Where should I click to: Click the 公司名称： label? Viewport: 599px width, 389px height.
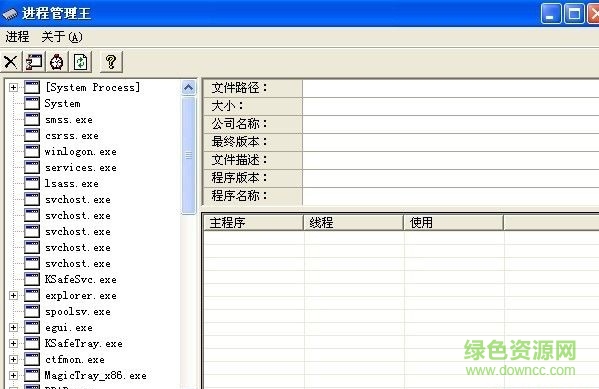pyautogui.click(x=240, y=124)
